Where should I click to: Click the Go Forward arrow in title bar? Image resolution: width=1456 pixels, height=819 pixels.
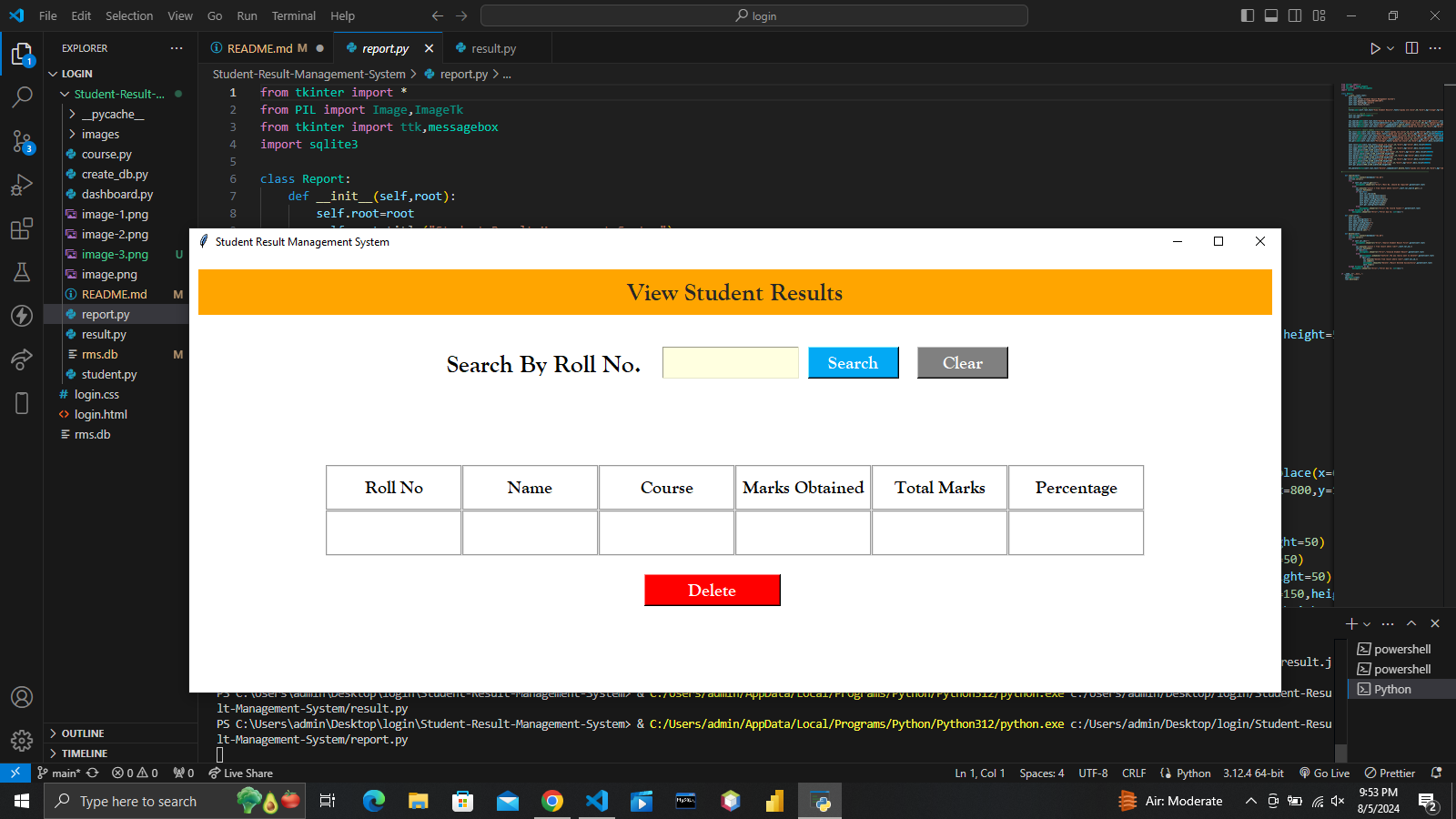pyautogui.click(x=461, y=15)
